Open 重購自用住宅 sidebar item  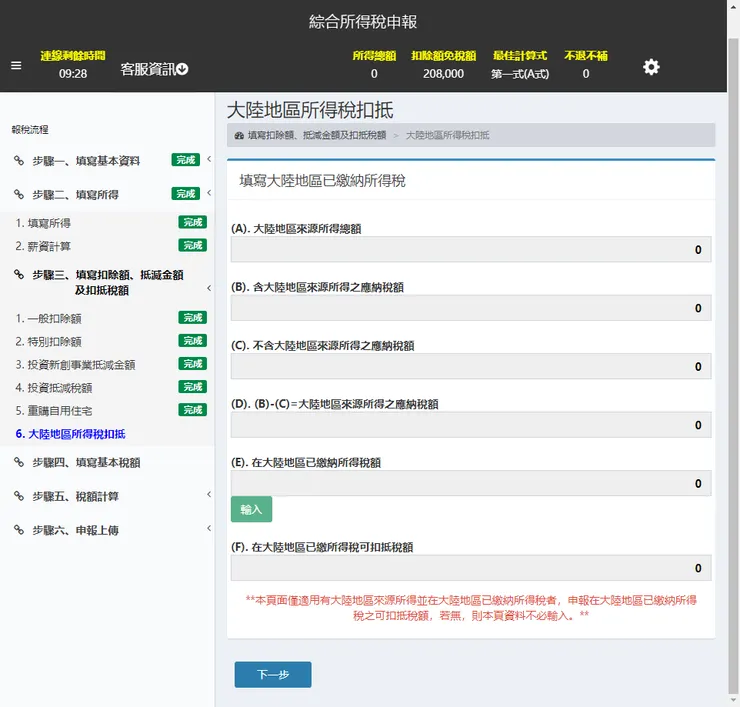tap(54, 411)
